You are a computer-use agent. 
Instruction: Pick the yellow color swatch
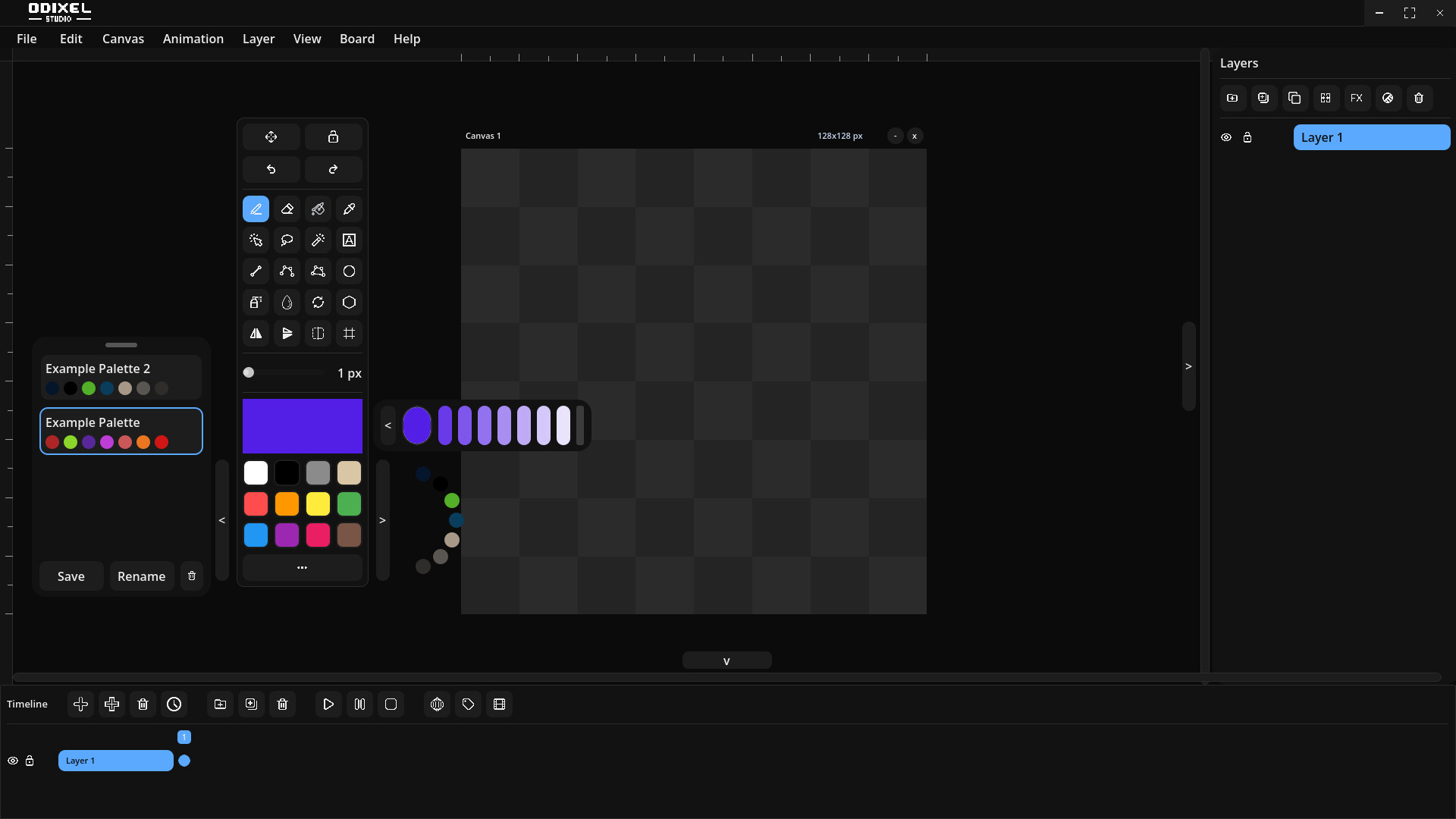pyautogui.click(x=318, y=504)
